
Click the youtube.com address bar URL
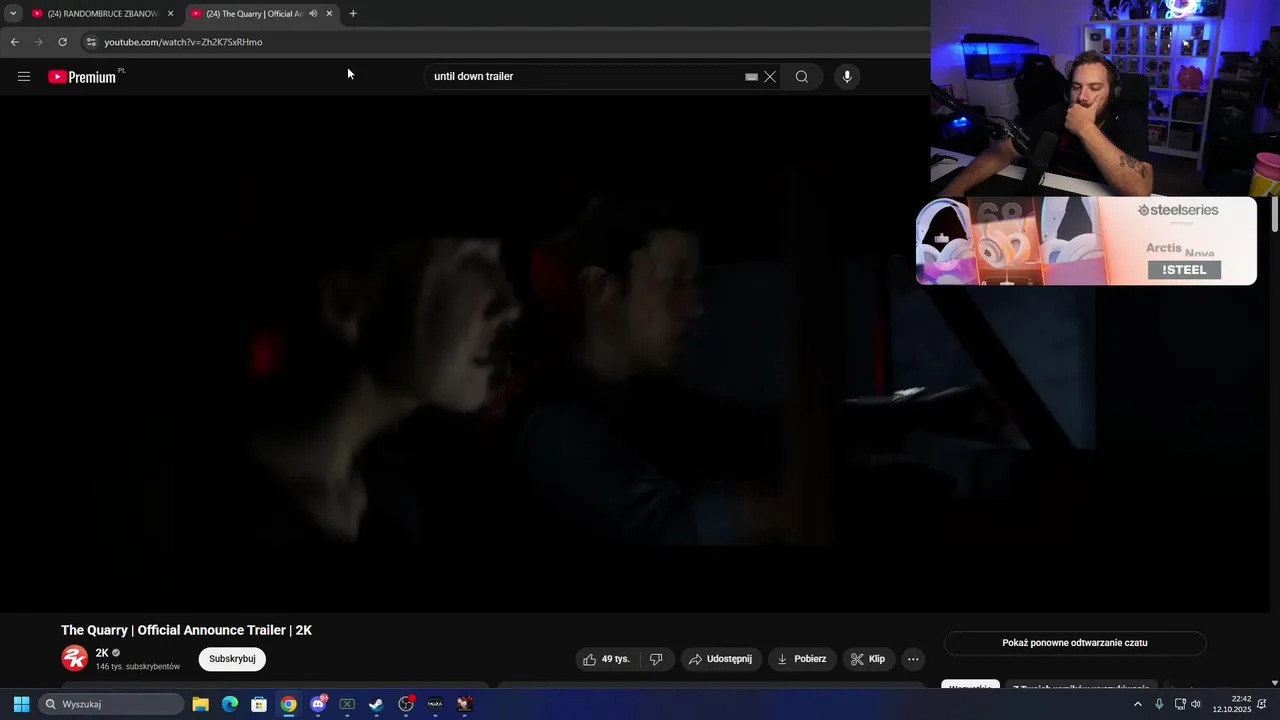[183, 42]
